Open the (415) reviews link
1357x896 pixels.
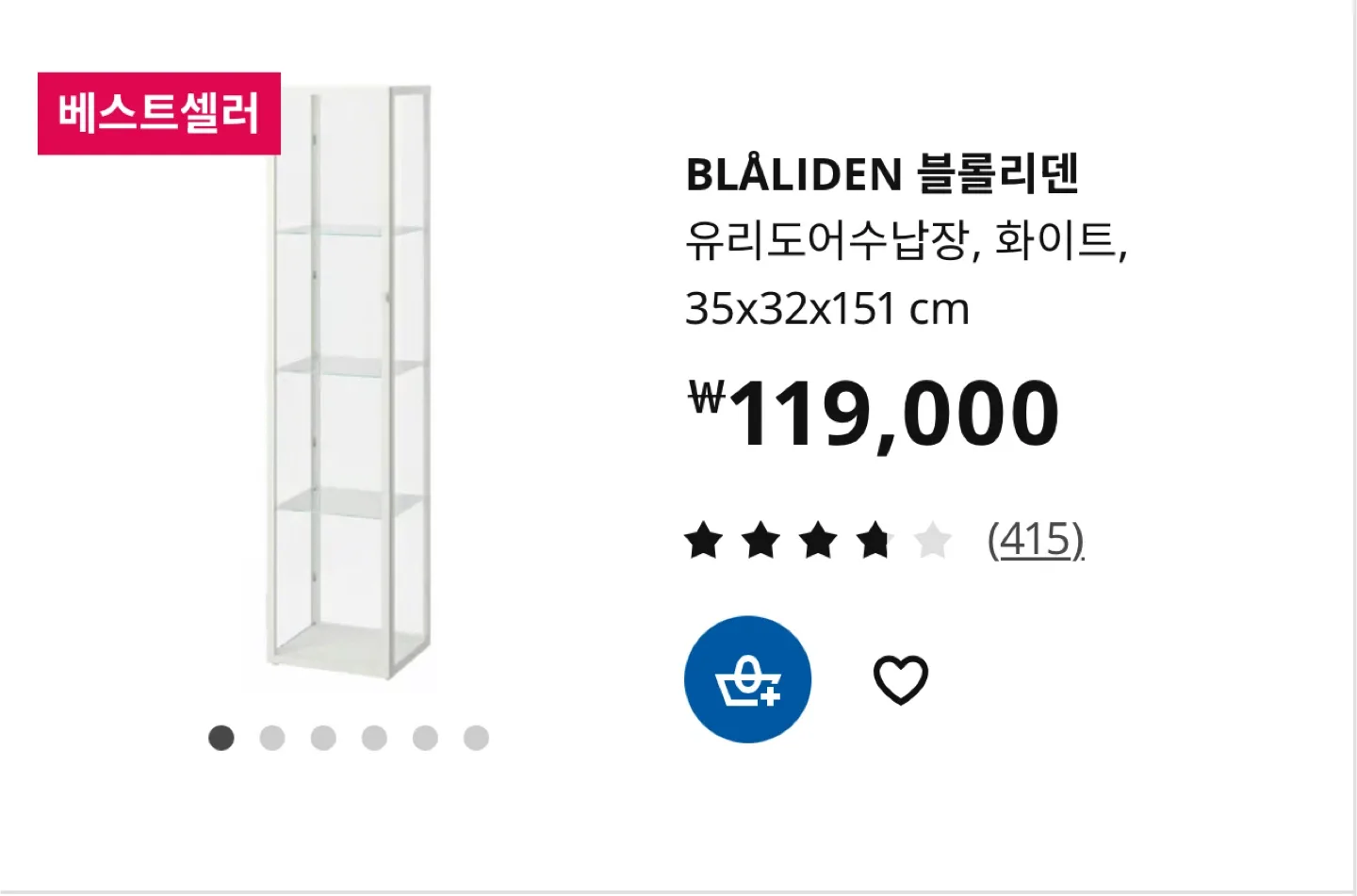[1036, 540]
